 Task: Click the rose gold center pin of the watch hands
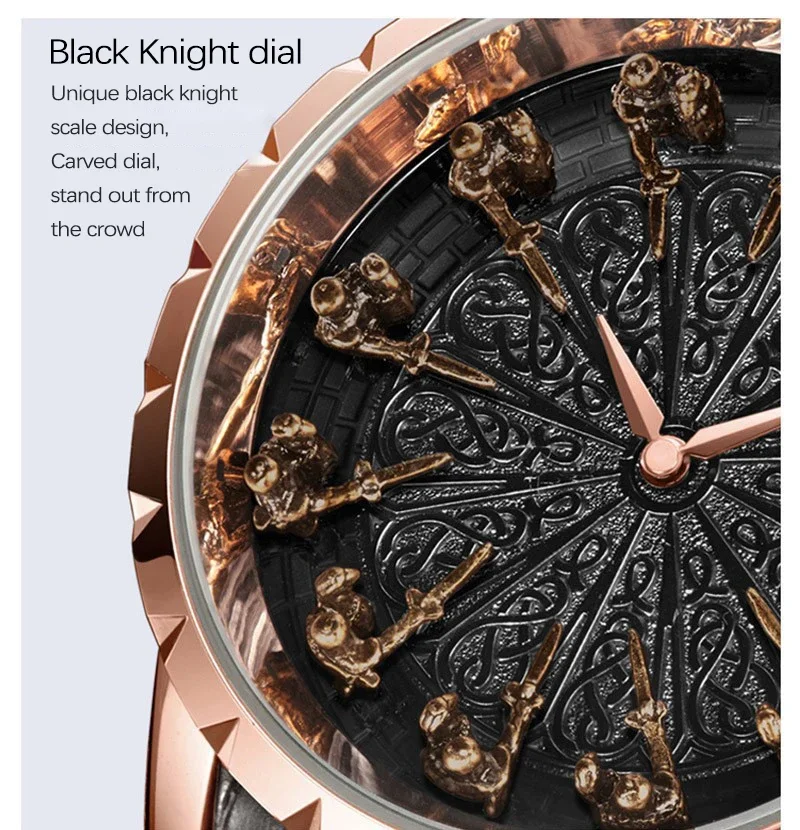[660, 457]
